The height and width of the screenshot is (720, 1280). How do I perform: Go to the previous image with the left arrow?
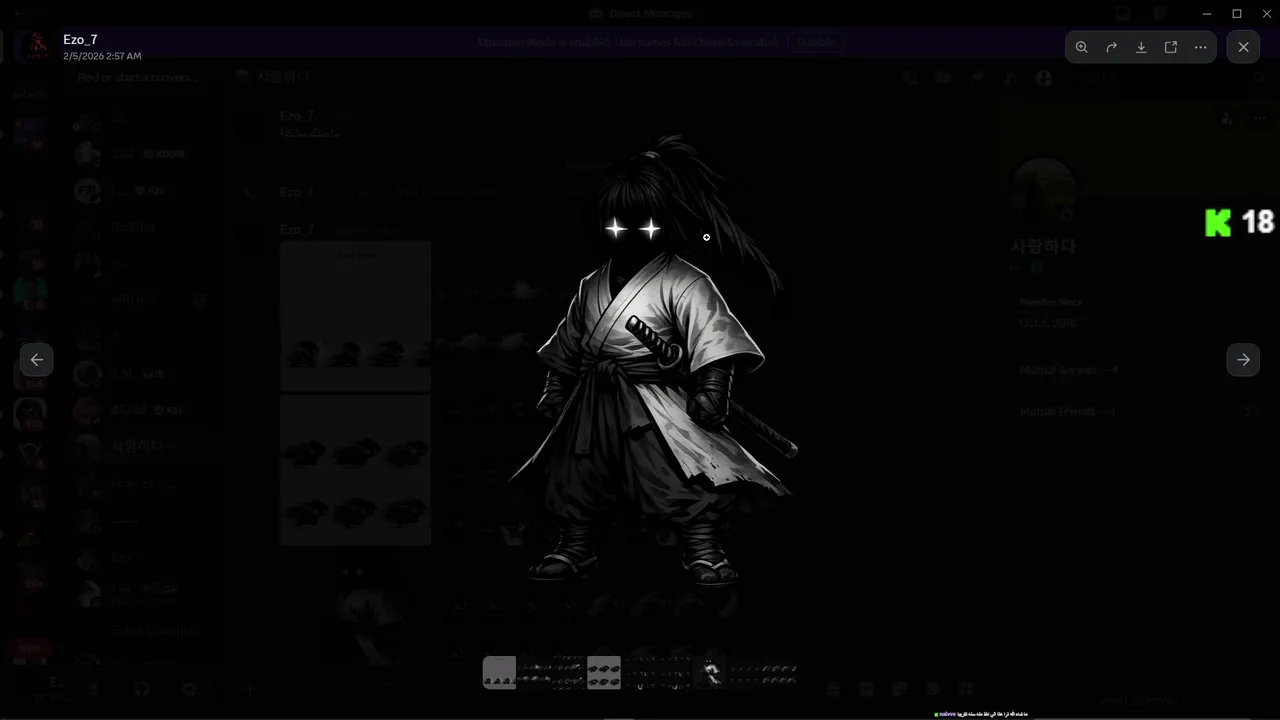click(37, 360)
